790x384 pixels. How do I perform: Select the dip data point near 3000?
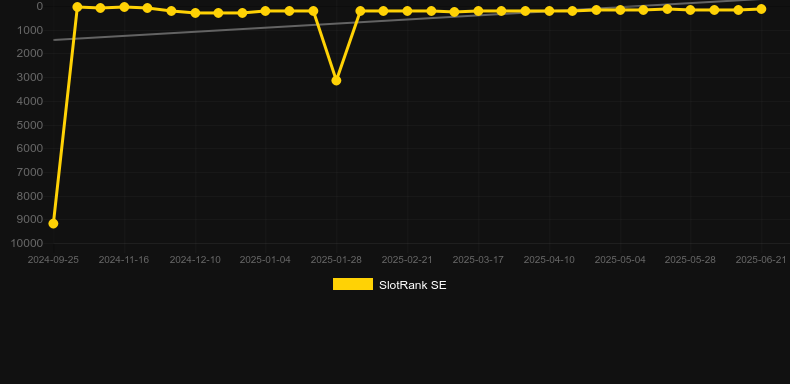[336, 80]
